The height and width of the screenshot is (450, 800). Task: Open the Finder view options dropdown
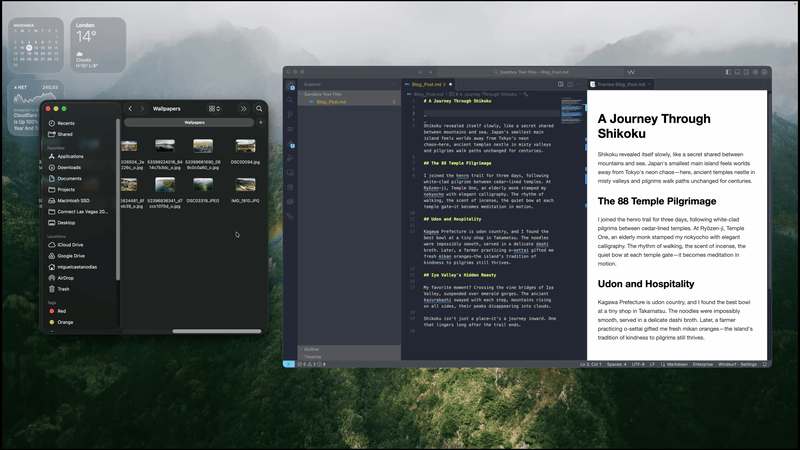click(x=214, y=108)
